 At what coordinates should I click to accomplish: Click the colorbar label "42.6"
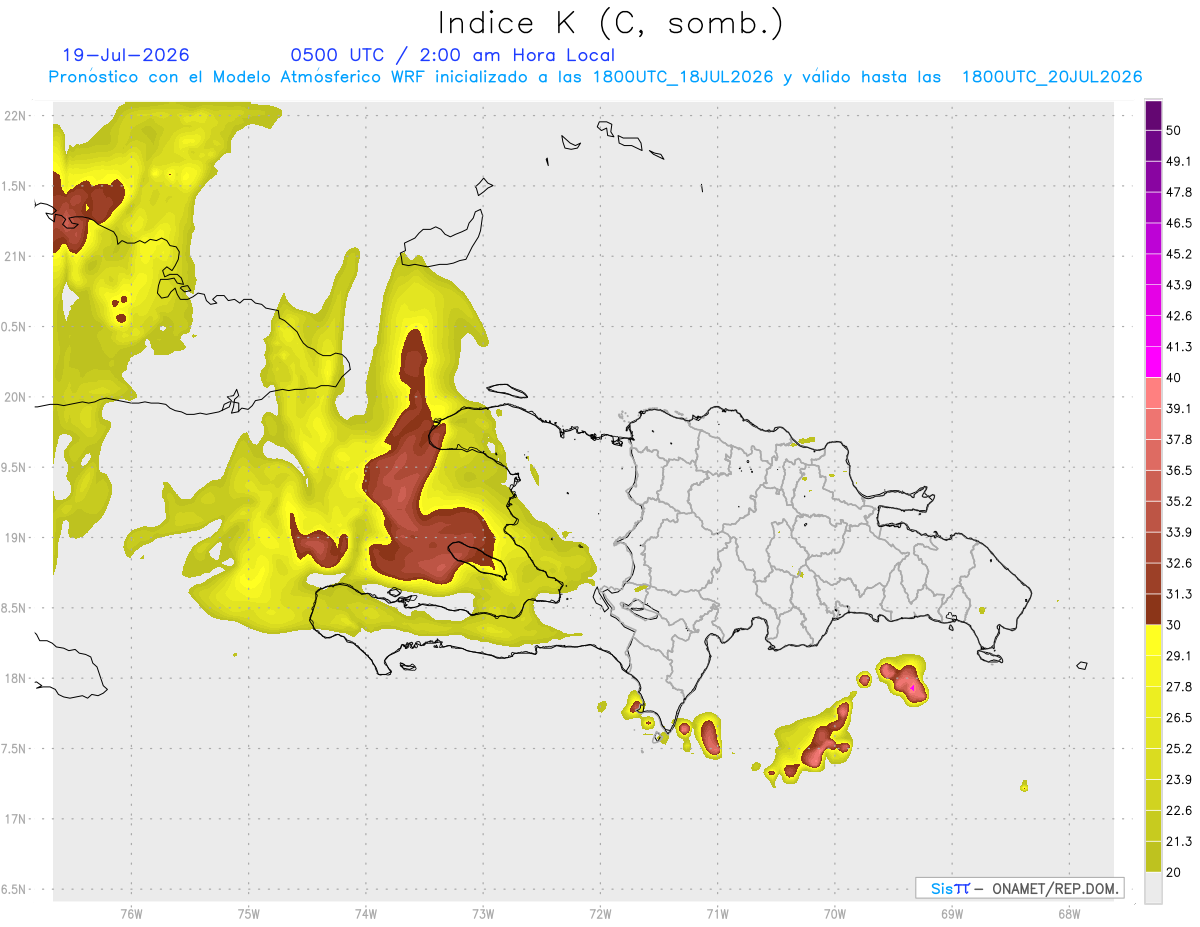1179,316
